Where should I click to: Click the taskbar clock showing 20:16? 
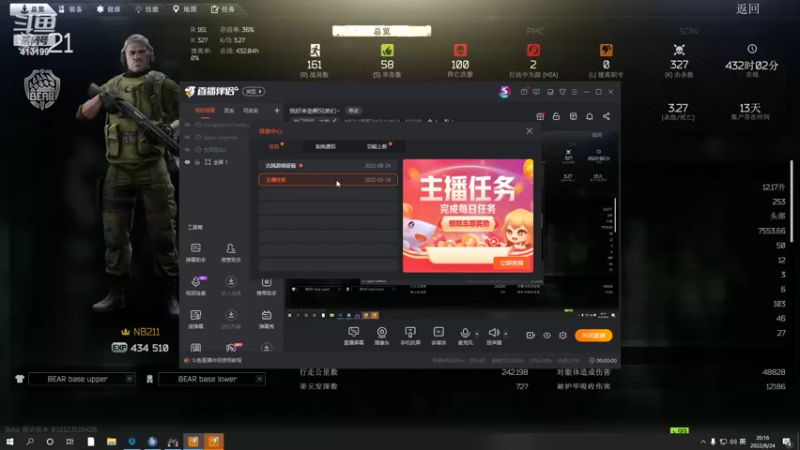coord(762,441)
